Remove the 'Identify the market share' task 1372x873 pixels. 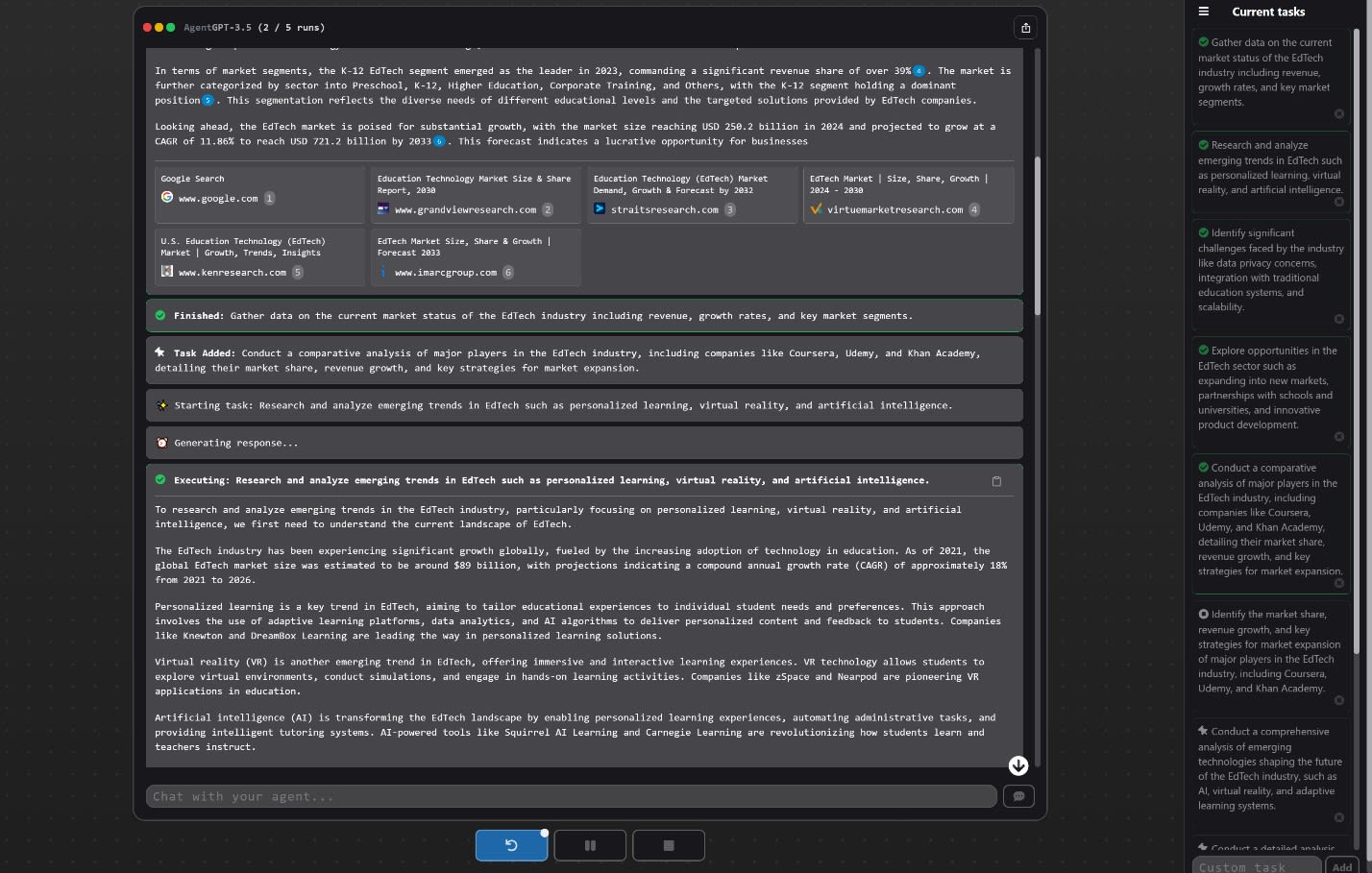(x=1339, y=700)
